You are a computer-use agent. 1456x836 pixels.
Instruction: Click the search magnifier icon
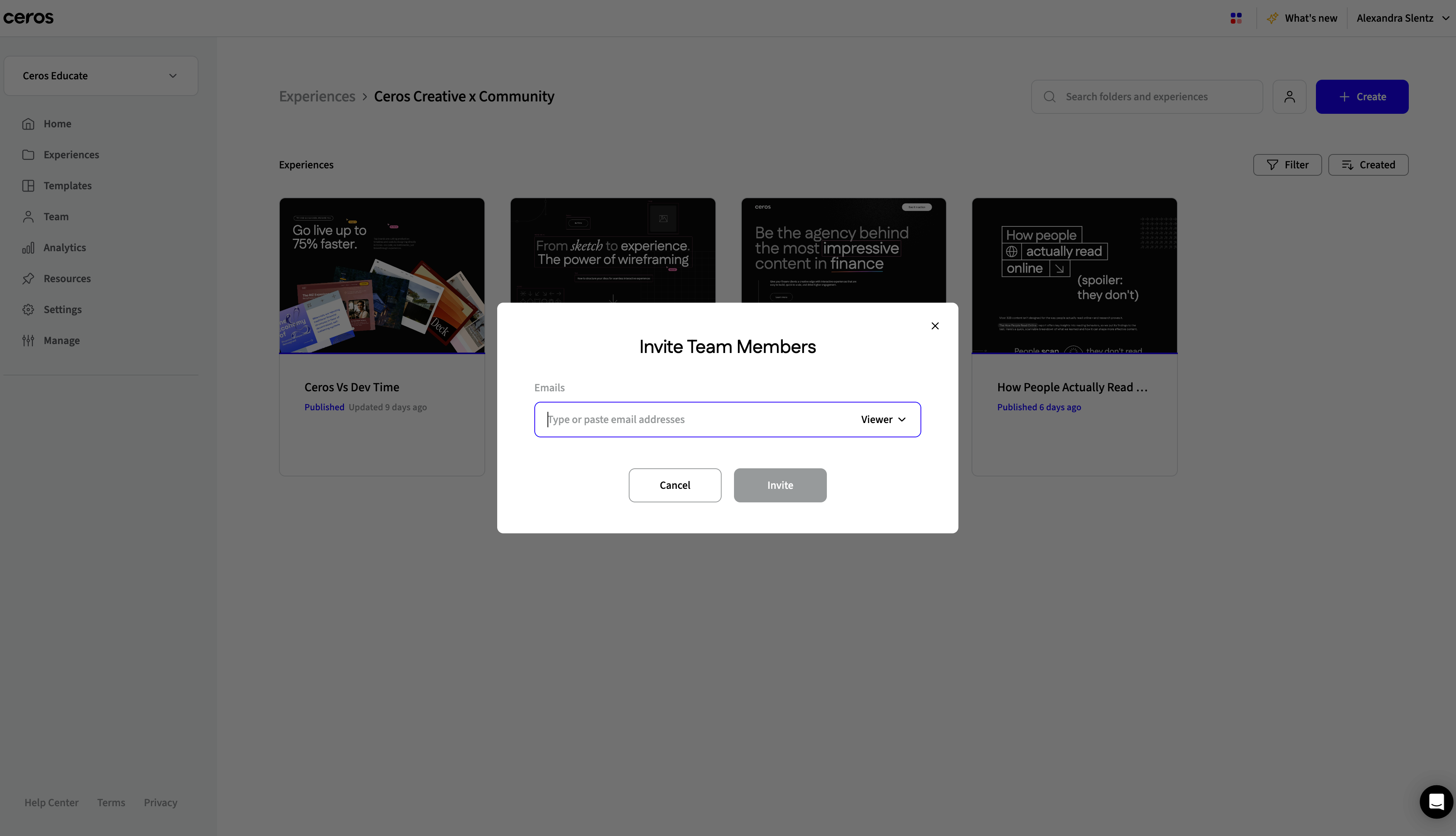pos(1050,97)
